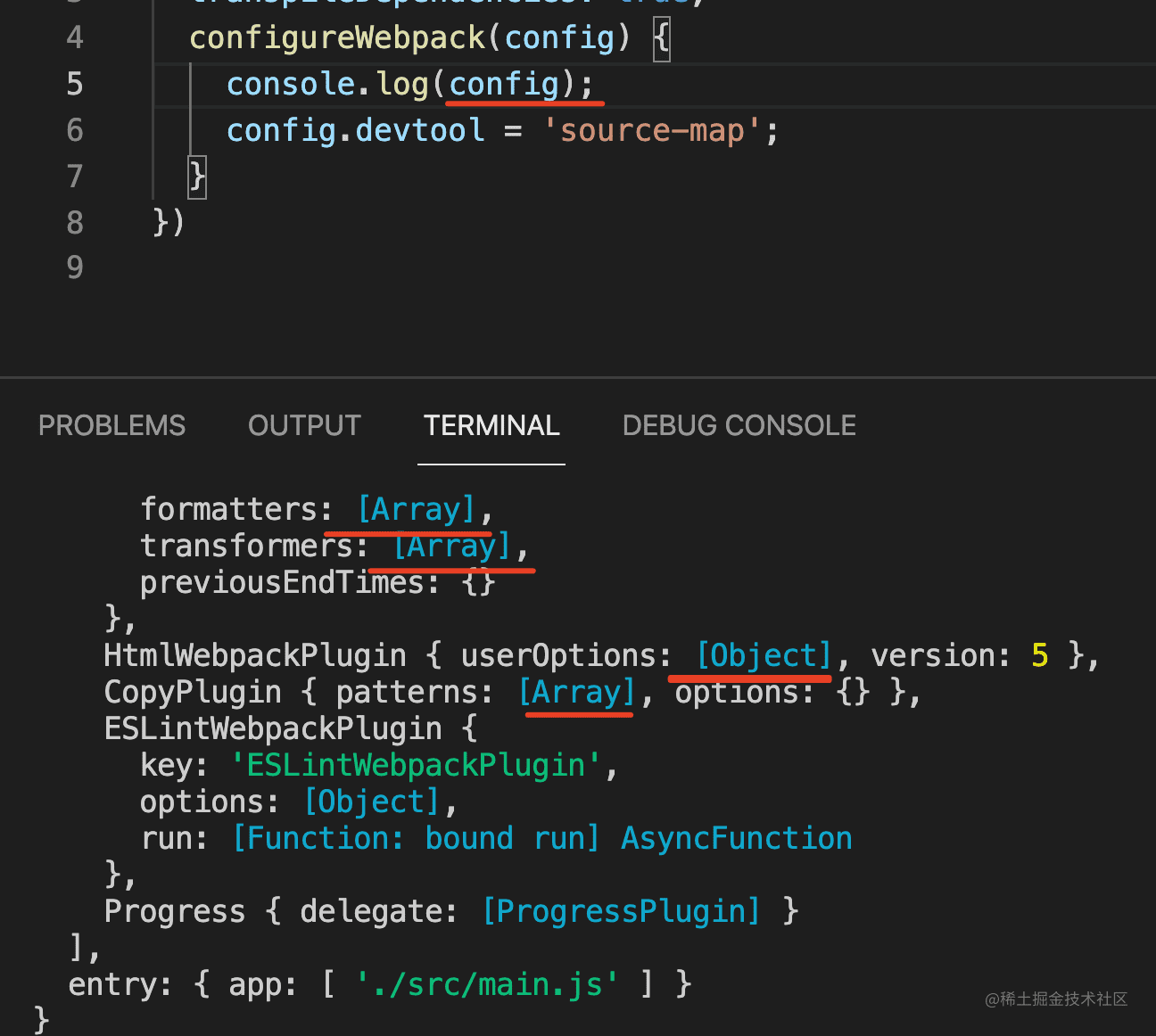
Task: Click line number 5 in the gutter
Action: point(75,84)
